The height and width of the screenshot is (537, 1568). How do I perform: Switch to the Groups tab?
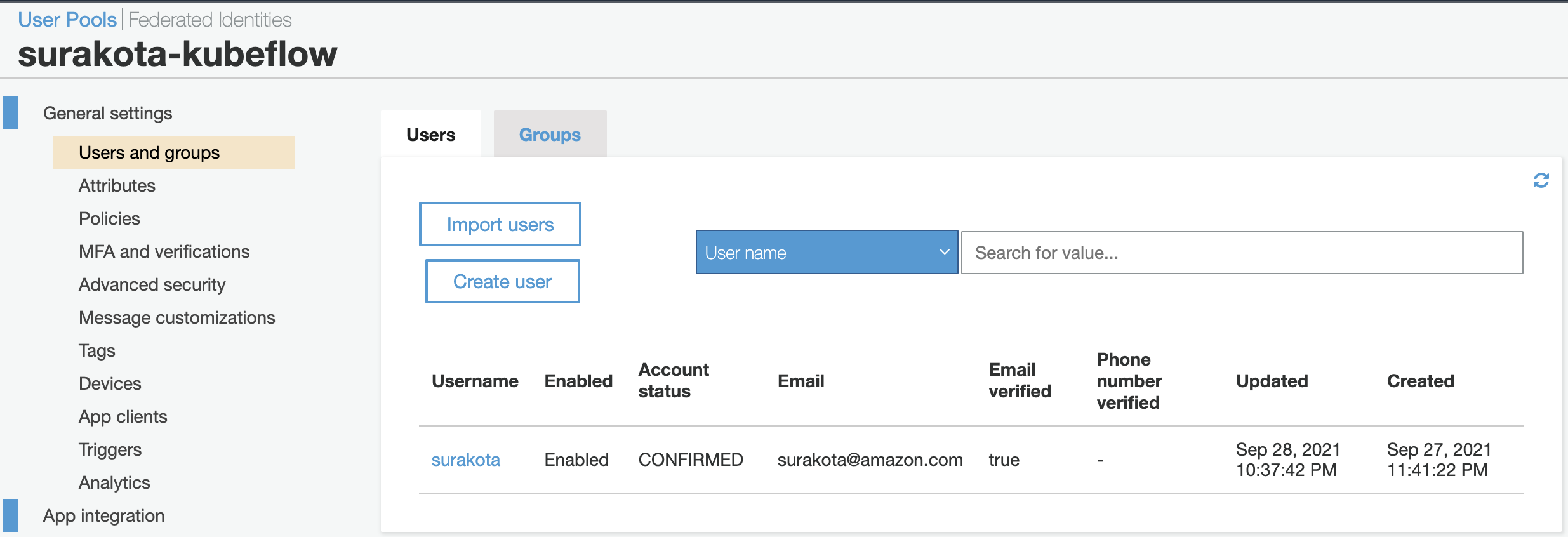point(550,135)
